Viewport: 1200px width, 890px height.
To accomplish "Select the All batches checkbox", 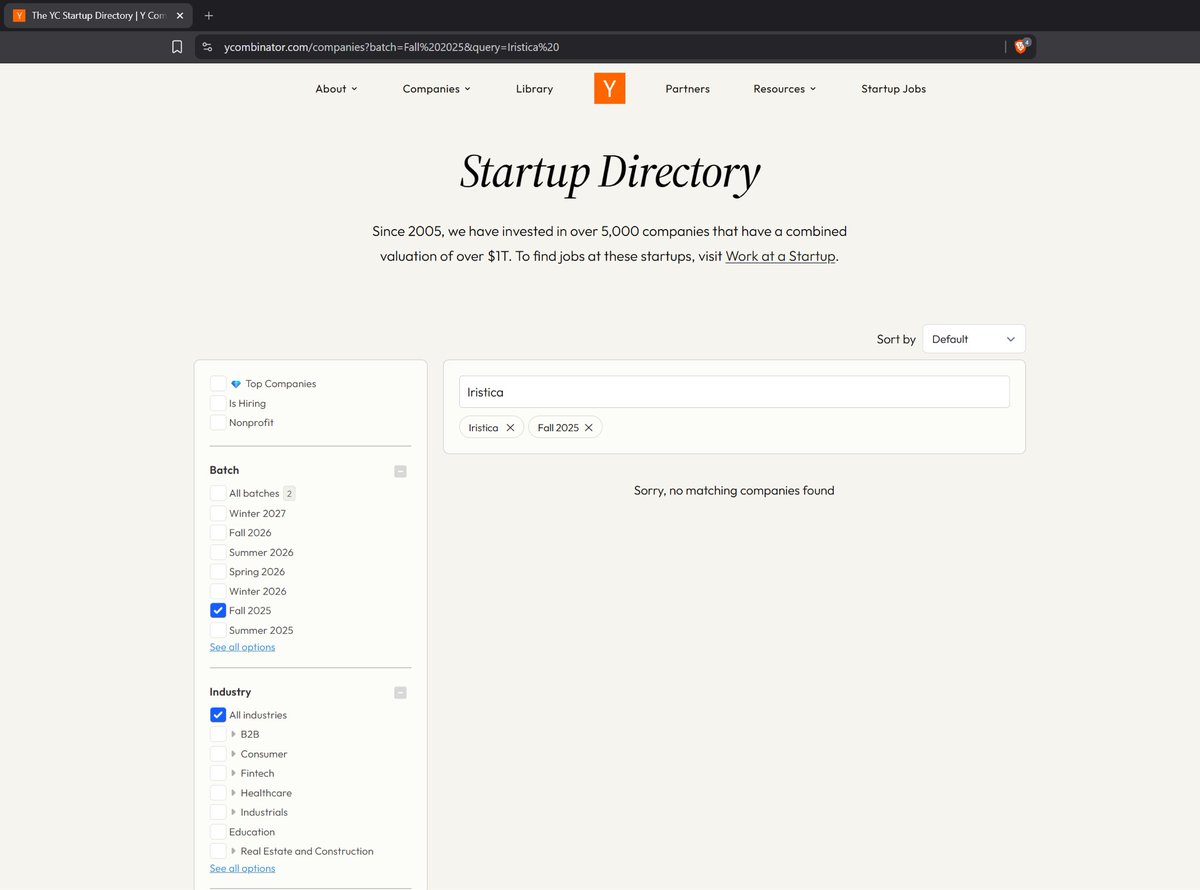I will click(x=218, y=493).
